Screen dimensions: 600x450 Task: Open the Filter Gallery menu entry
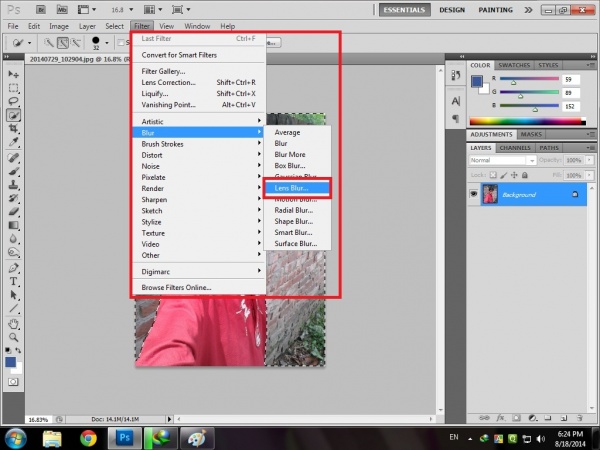pos(163,71)
